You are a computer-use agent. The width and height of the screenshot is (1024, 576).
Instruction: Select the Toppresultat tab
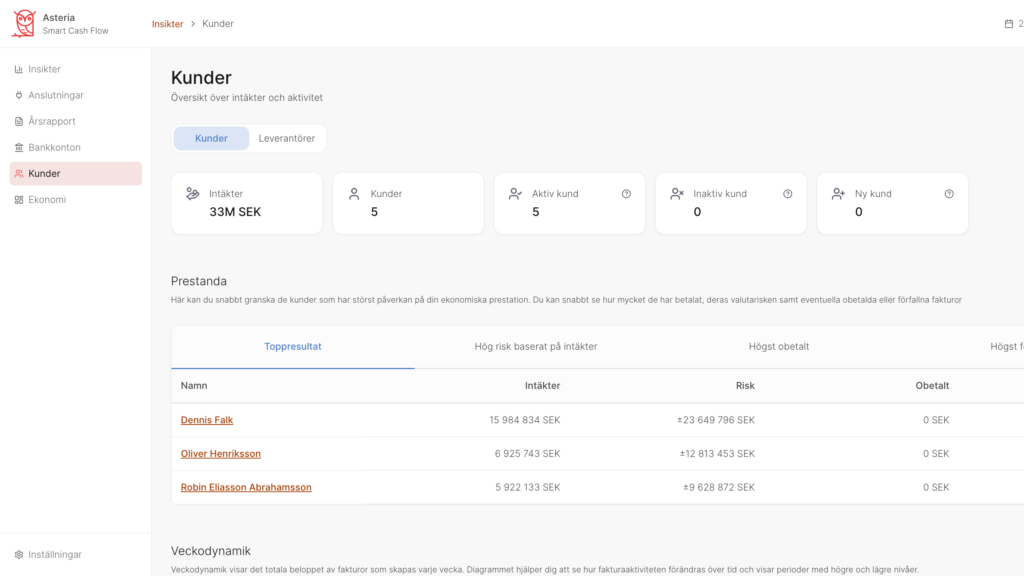(293, 347)
